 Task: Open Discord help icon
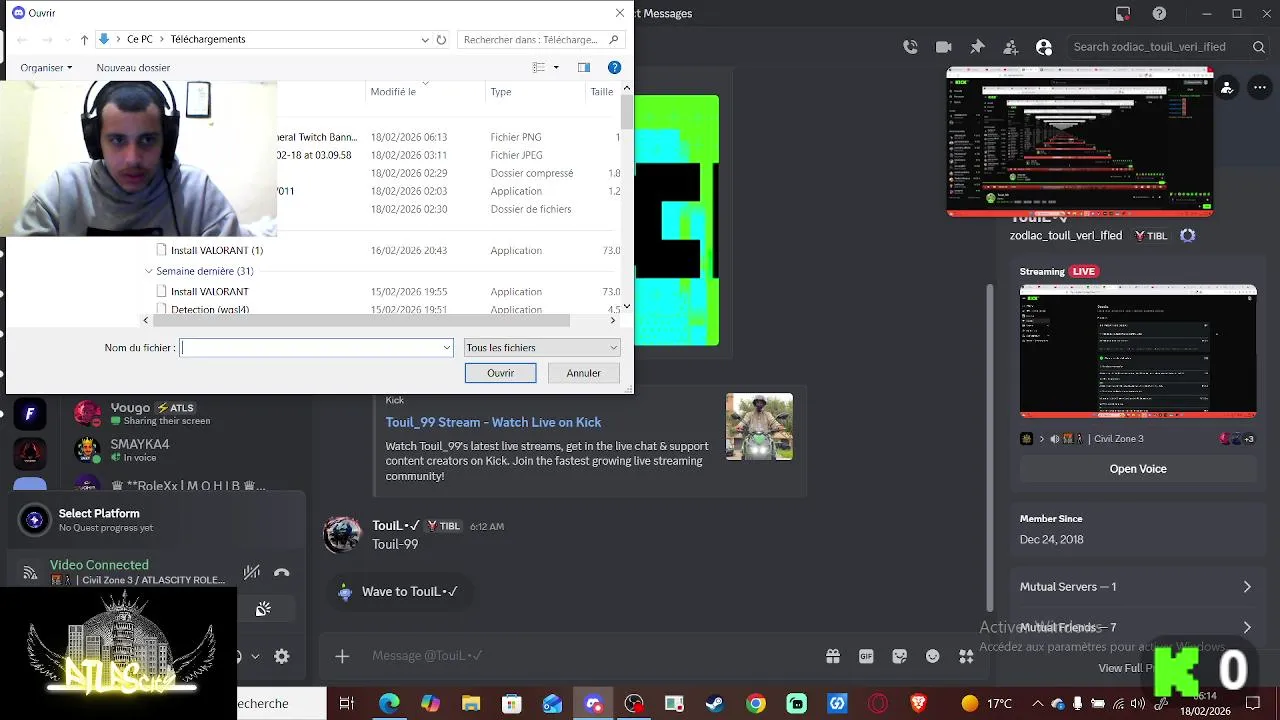(x=1159, y=13)
